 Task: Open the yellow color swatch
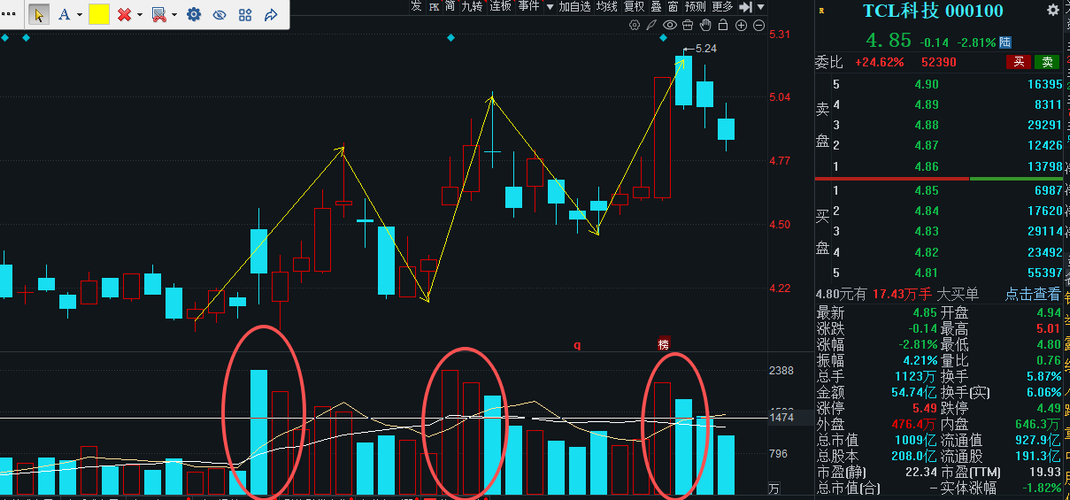pos(100,14)
